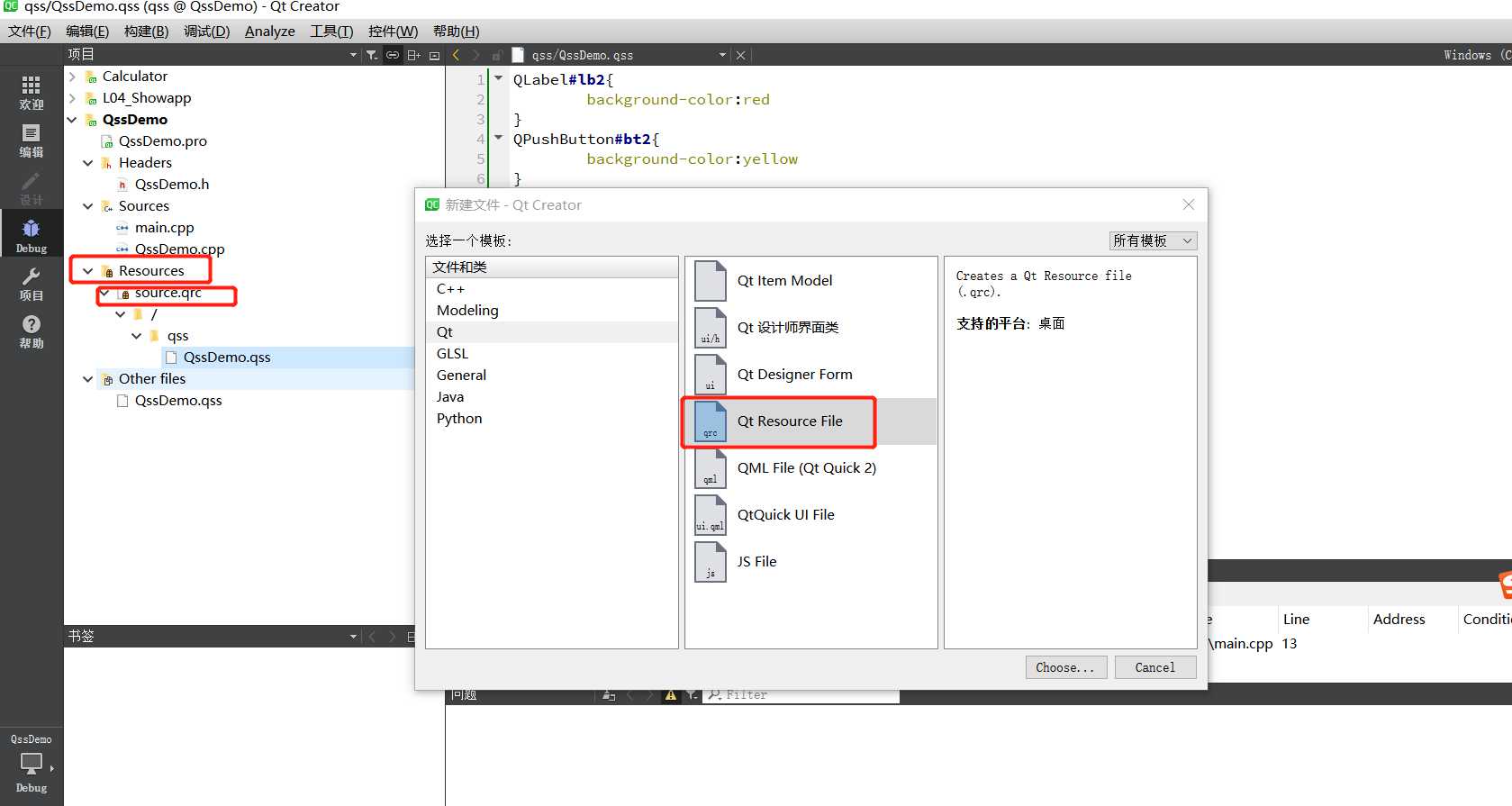This screenshot has width=1512, height=806.
Task: Expand the L04_Showapp project node
Action: (x=72, y=98)
